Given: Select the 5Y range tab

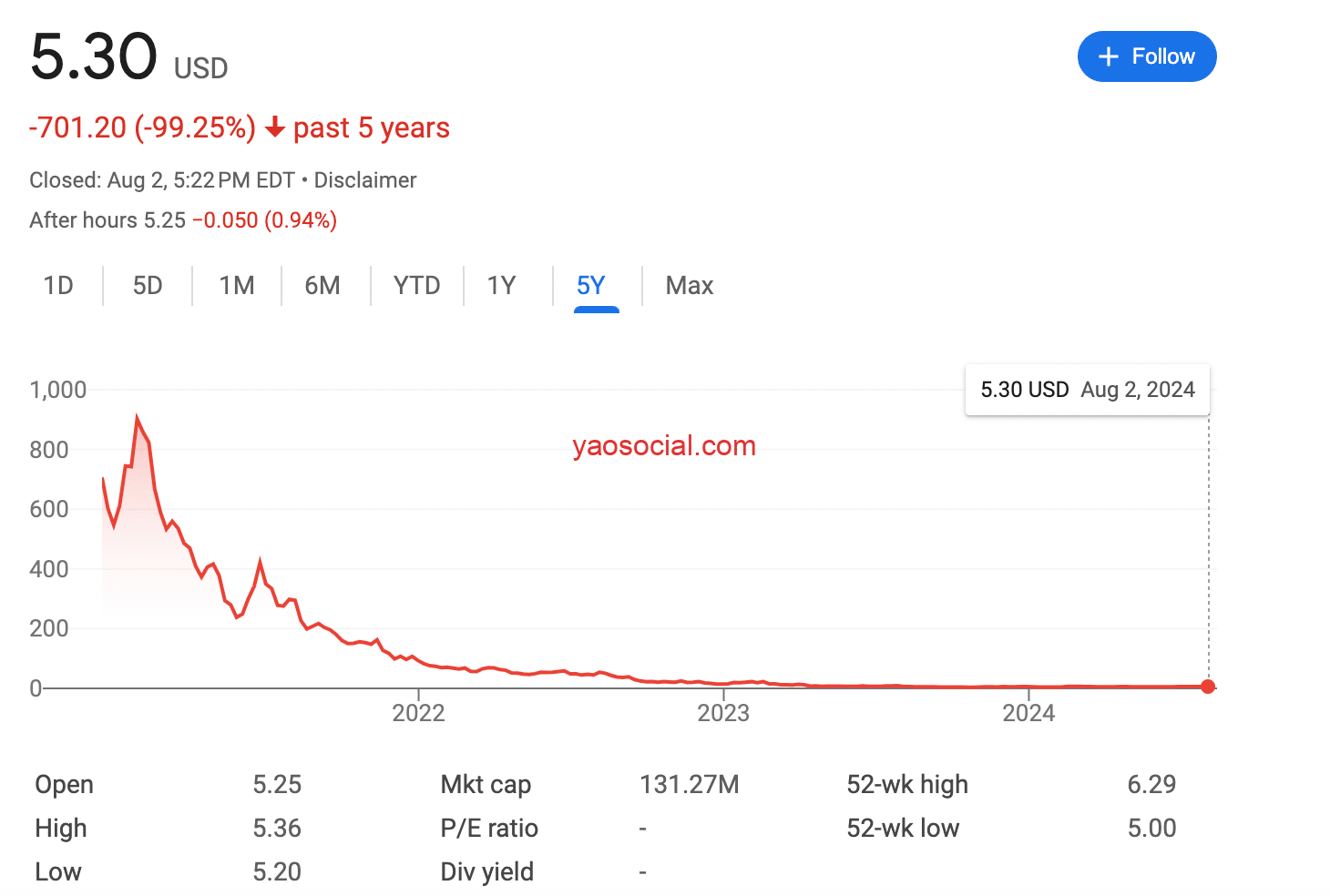Looking at the screenshot, I should point(591,286).
